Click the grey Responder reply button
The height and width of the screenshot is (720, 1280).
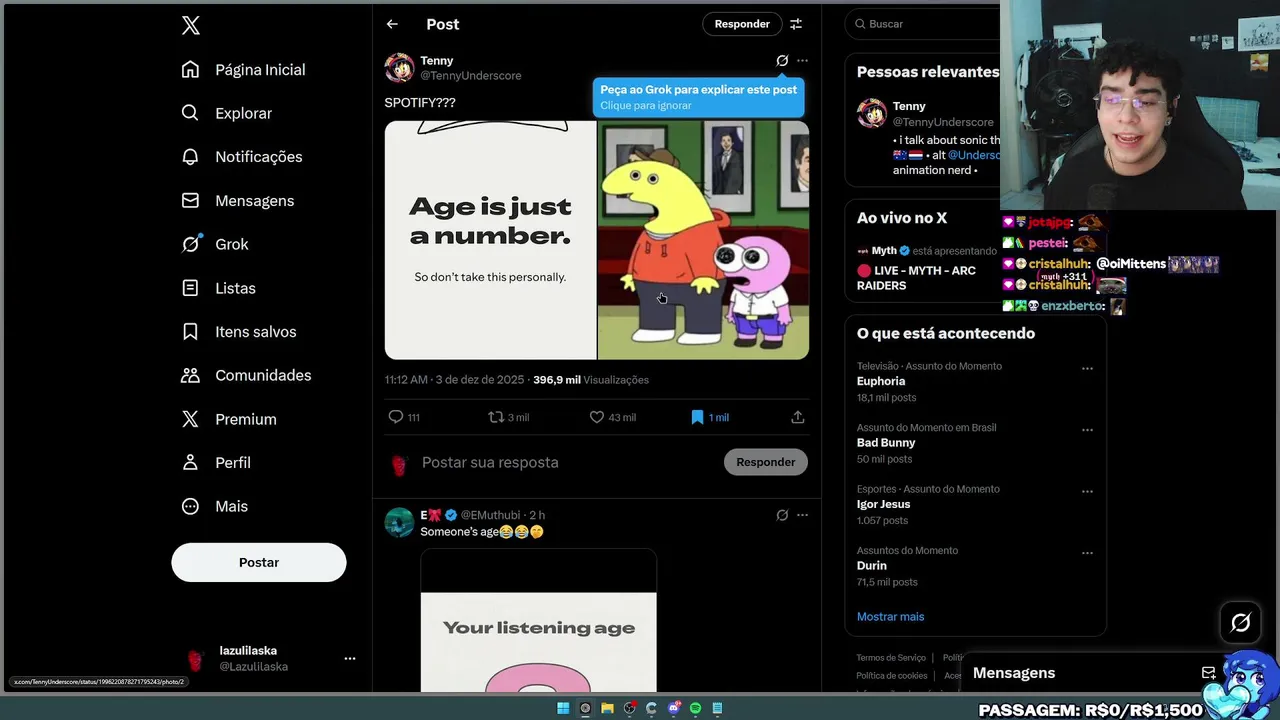click(766, 462)
